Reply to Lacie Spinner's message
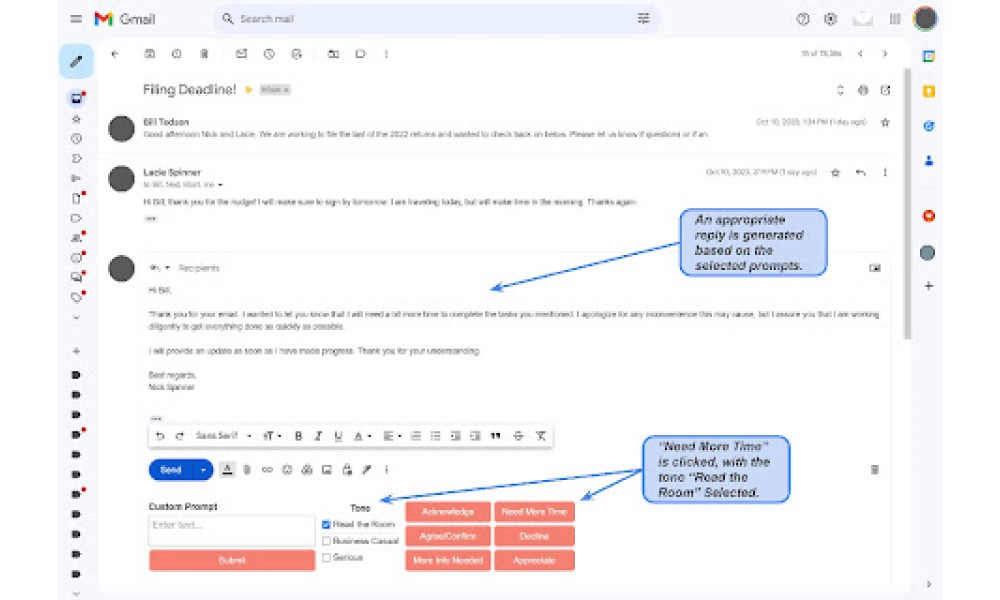Screen dimensions: 1000x600 coord(860,172)
